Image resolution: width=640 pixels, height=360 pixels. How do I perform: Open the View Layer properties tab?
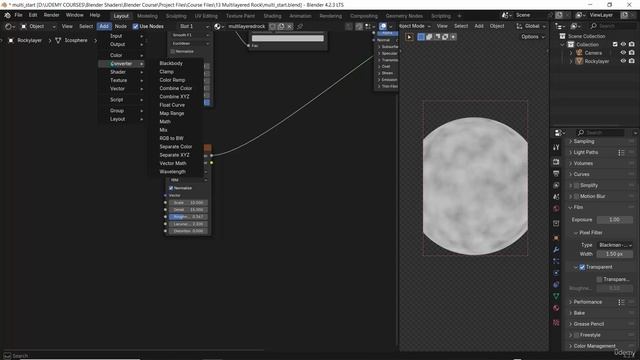click(x=556, y=185)
